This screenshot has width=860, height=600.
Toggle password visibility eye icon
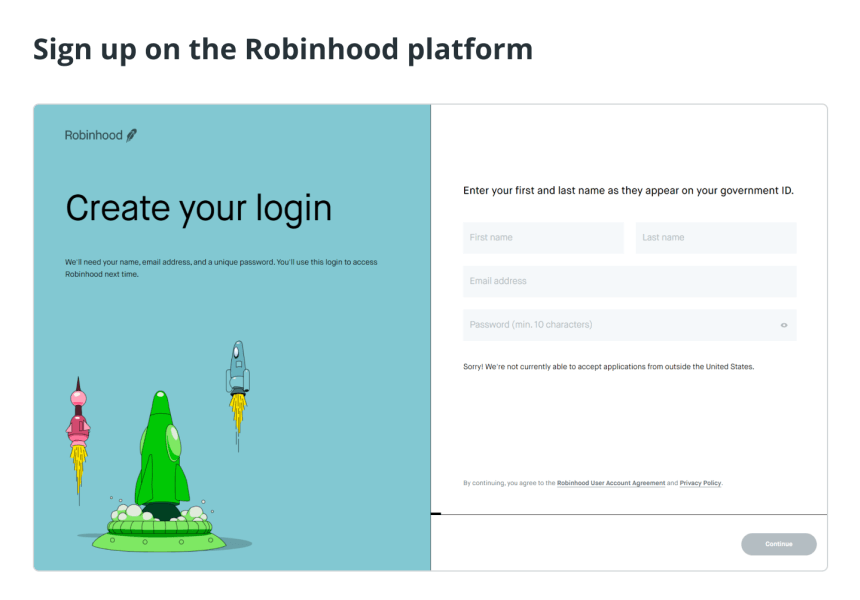pyautogui.click(x=784, y=325)
